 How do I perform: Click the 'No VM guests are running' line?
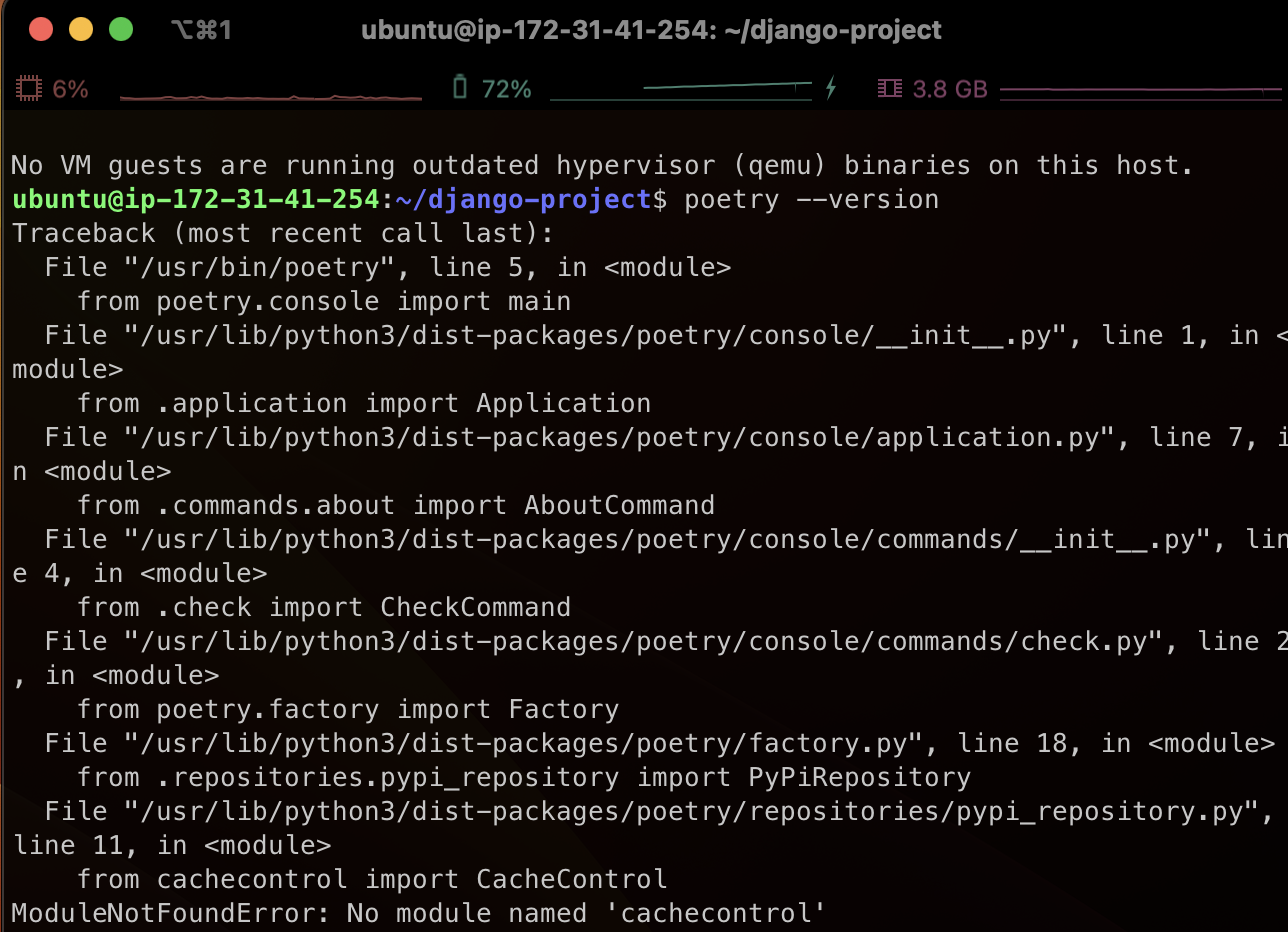coord(603,165)
